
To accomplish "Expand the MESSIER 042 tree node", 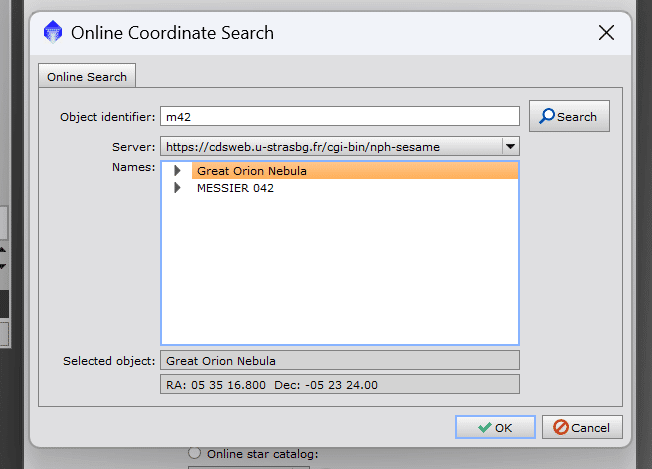I will point(177,188).
